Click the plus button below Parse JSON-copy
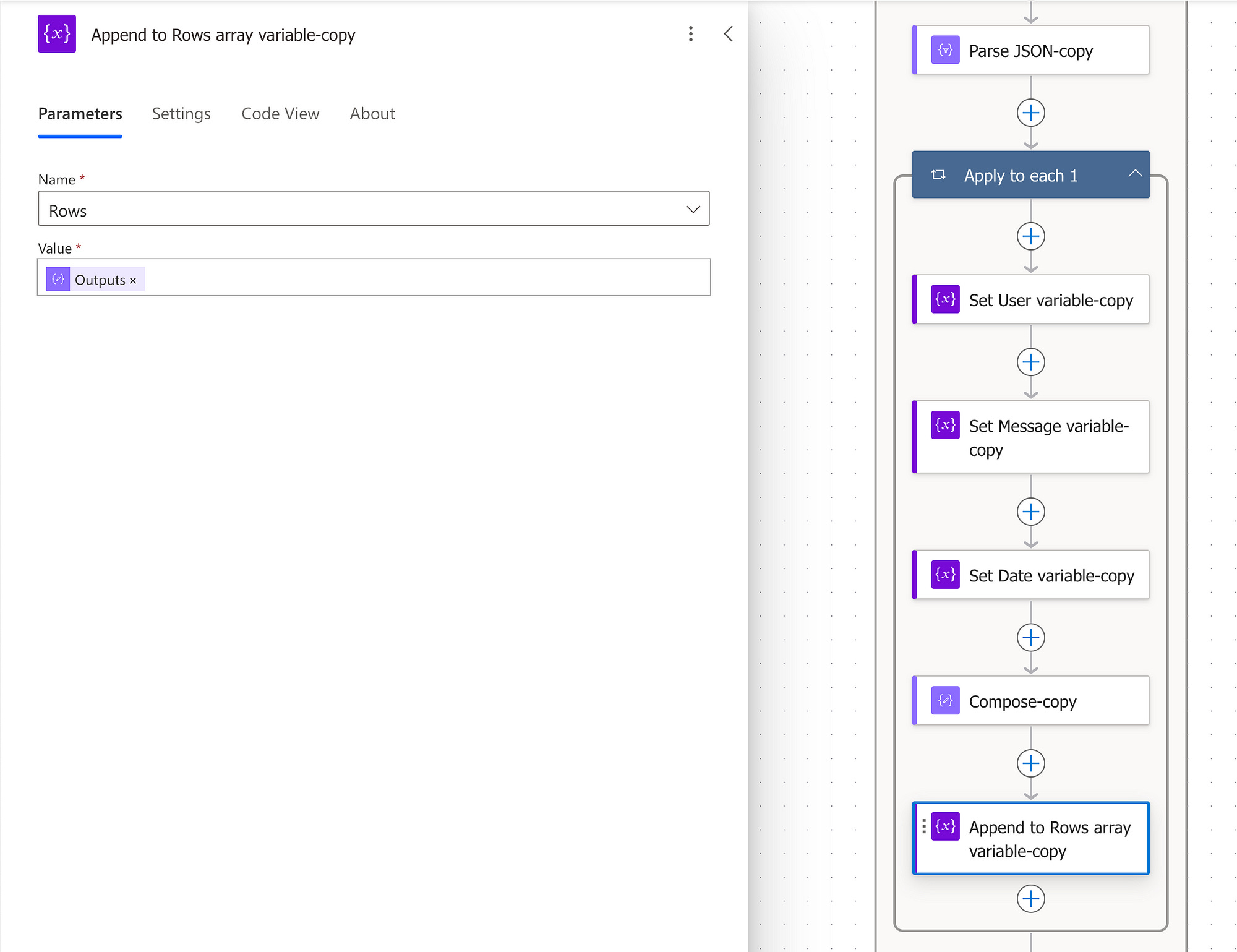This screenshot has width=1237, height=952. click(1030, 113)
